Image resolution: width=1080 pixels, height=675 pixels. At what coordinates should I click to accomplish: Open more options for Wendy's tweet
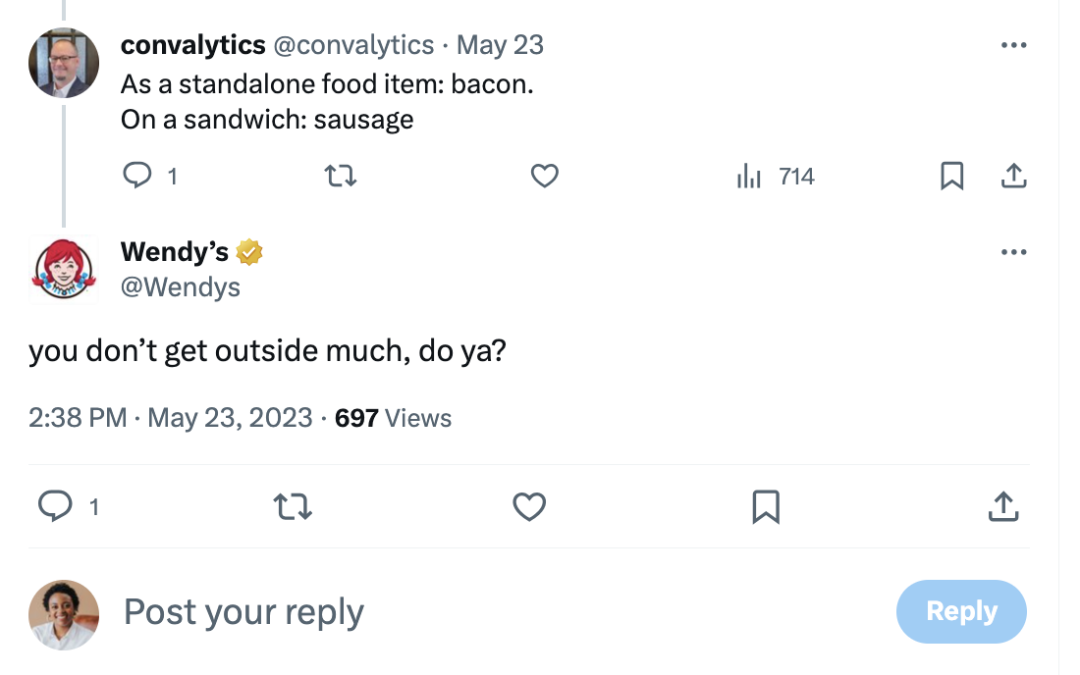coord(1013,252)
